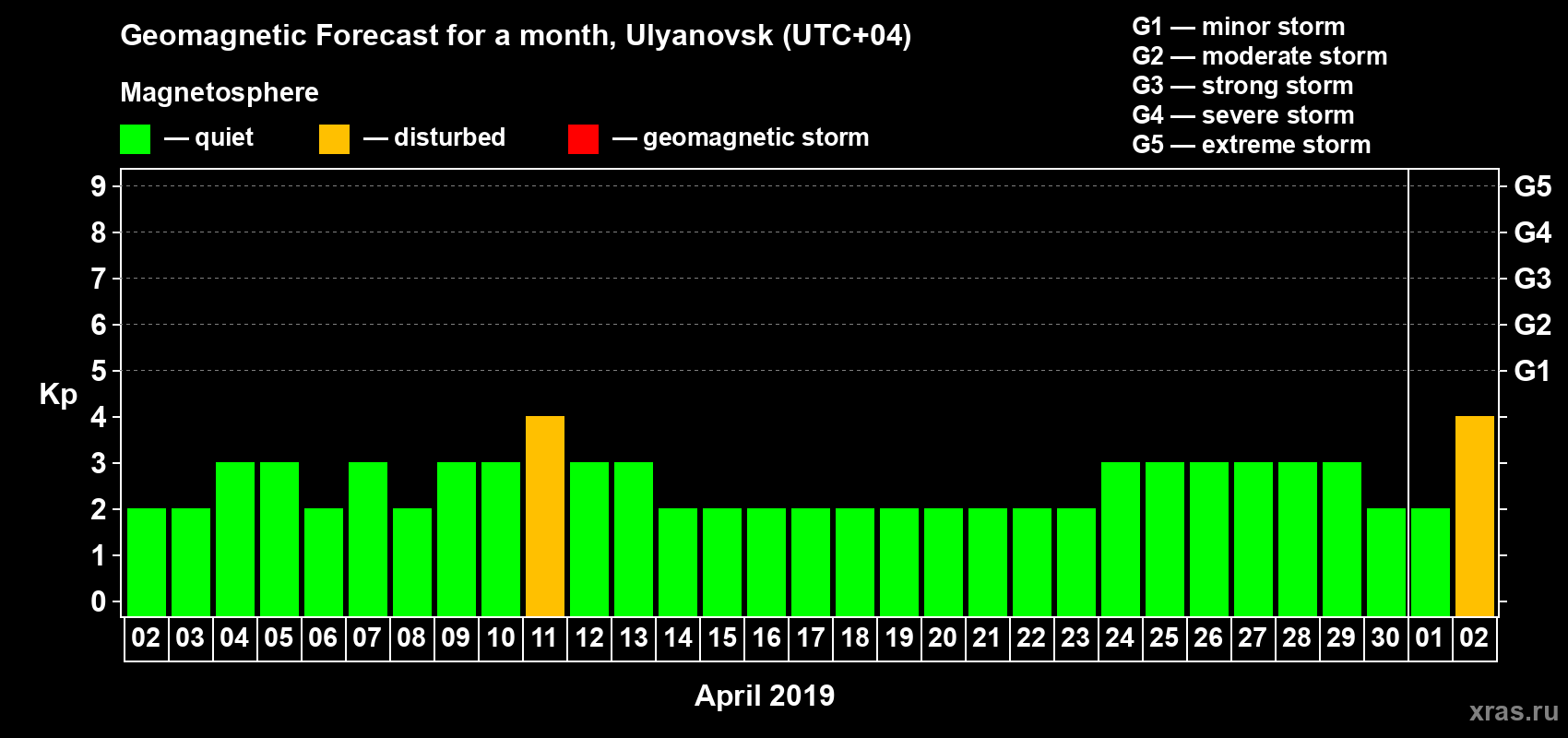Click the date label 14
The image size is (1568, 738).
coord(677,638)
